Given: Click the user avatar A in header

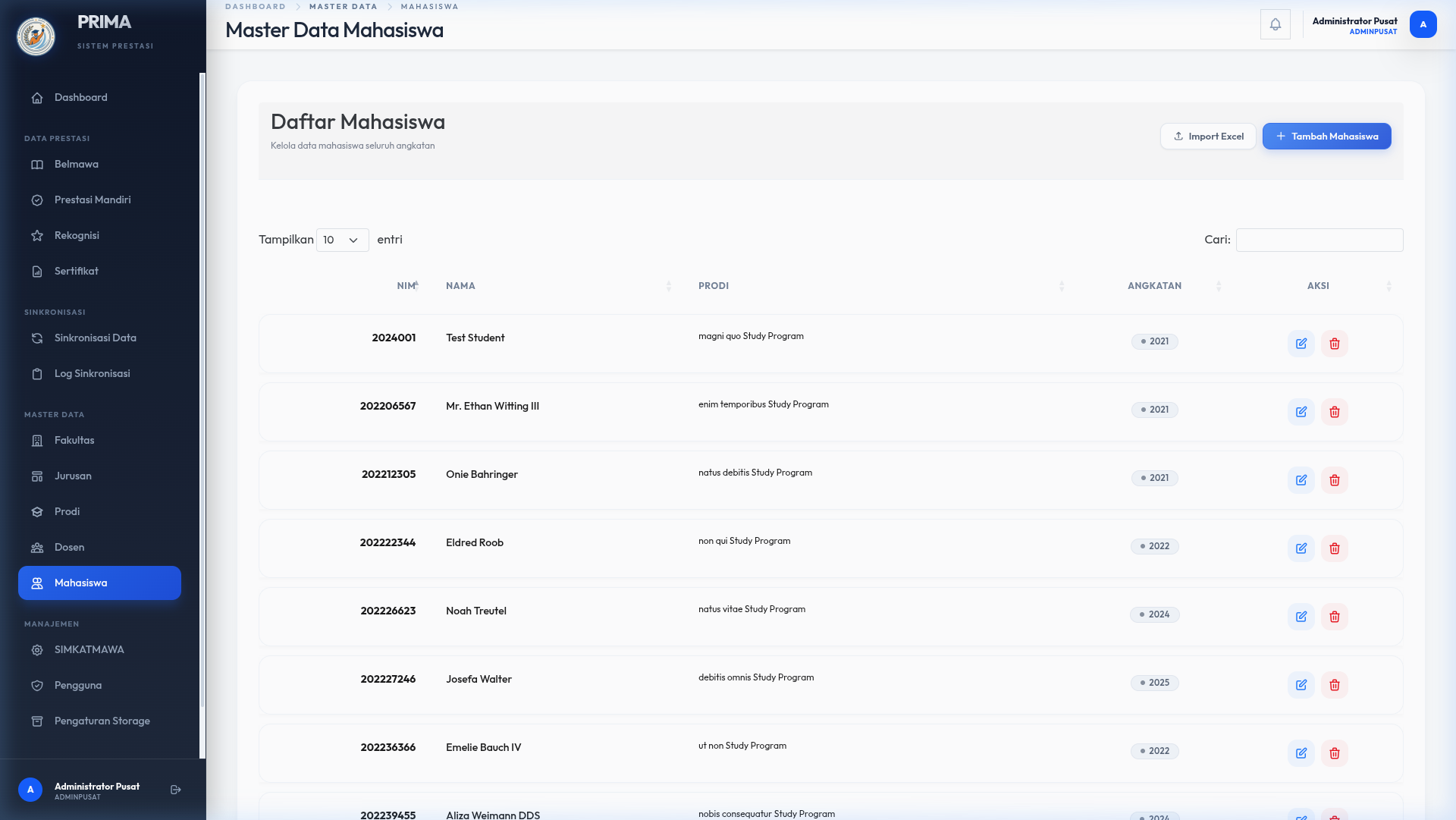Looking at the screenshot, I should (x=1423, y=24).
